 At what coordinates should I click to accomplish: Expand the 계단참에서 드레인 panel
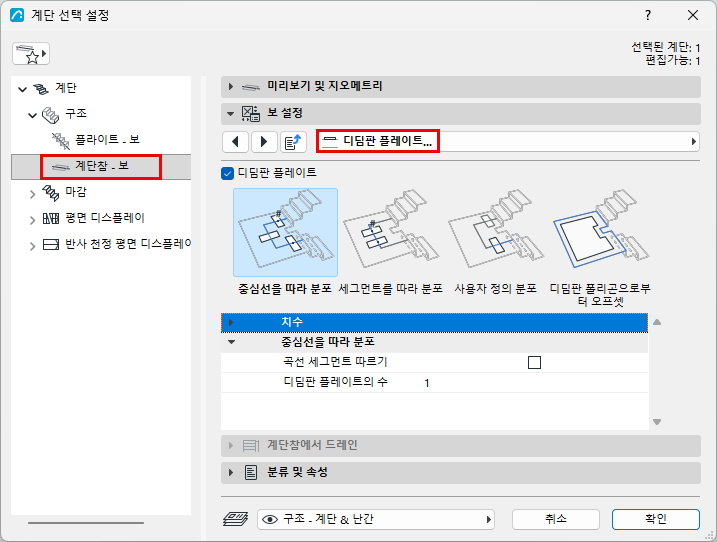[x=230, y=445]
